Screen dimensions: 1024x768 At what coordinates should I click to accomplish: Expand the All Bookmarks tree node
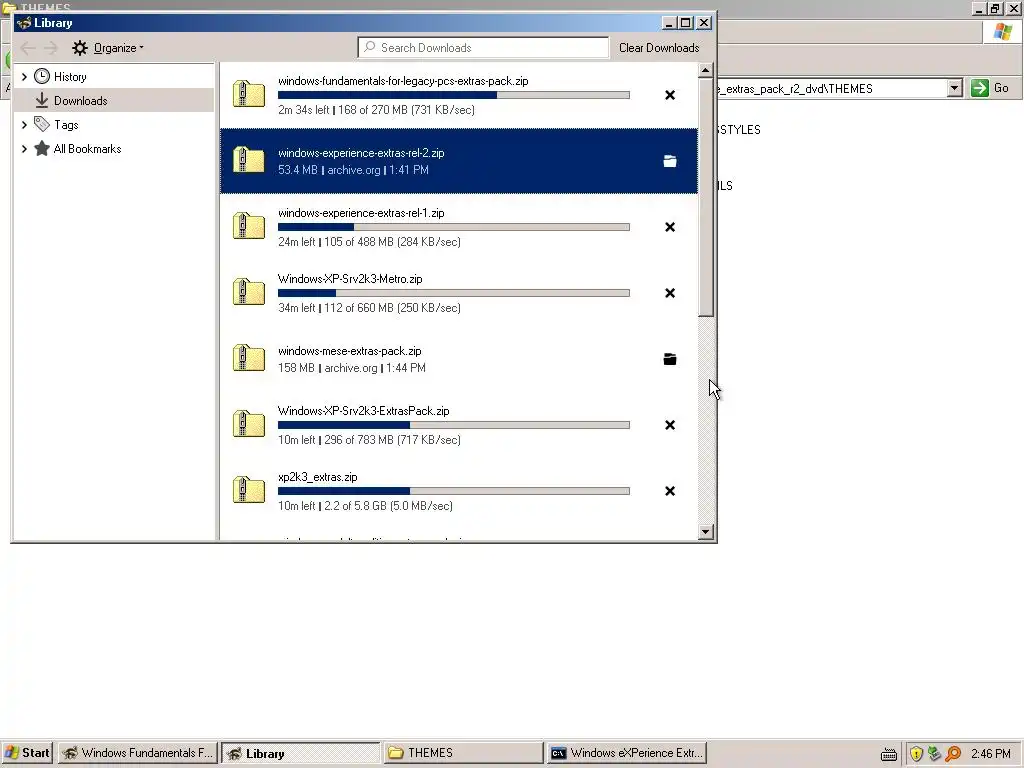[24, 148]
